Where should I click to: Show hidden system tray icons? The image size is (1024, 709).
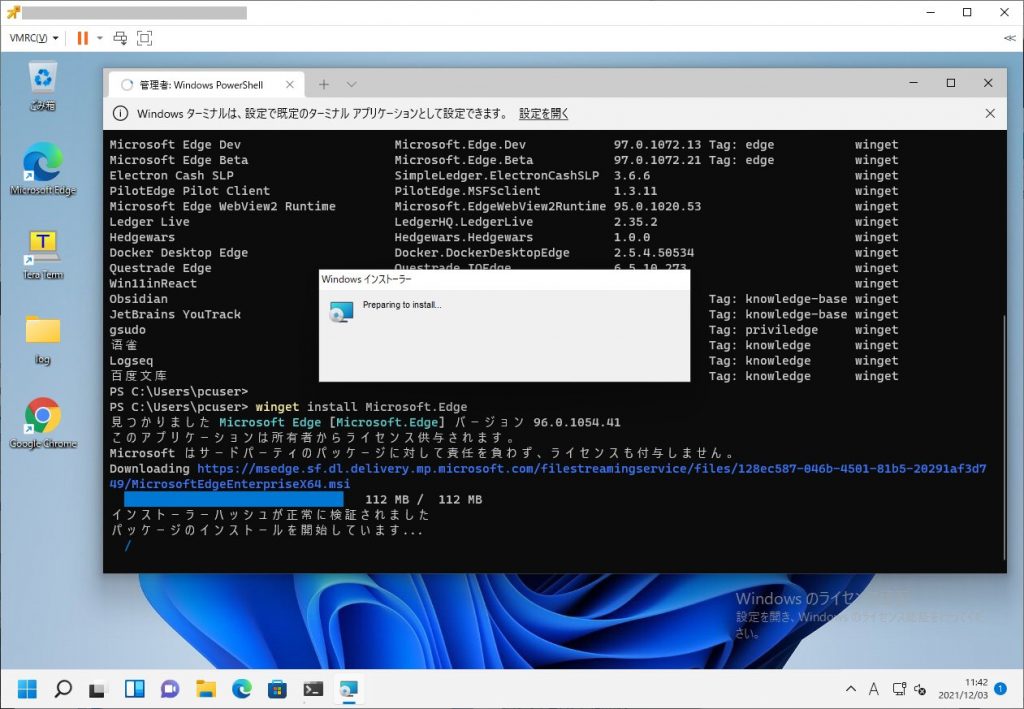[850, 689]
